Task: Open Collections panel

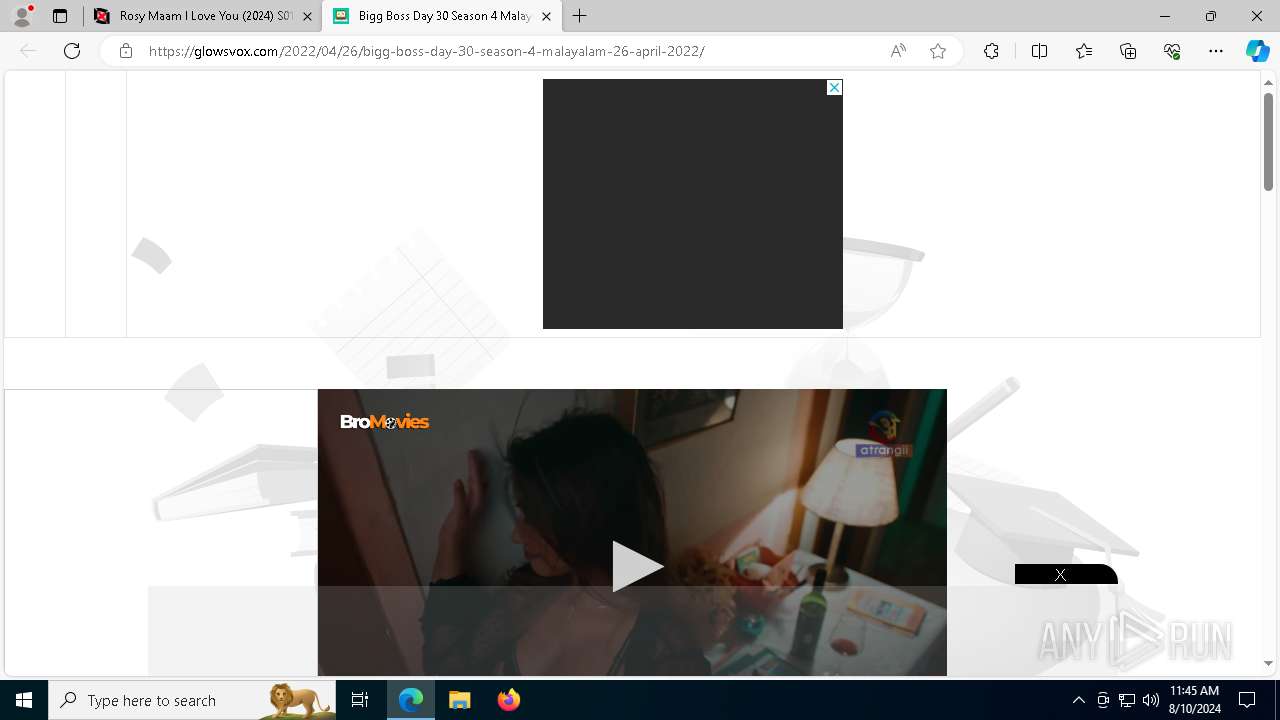Action: pyautogui.click(x=1128, y=51)
